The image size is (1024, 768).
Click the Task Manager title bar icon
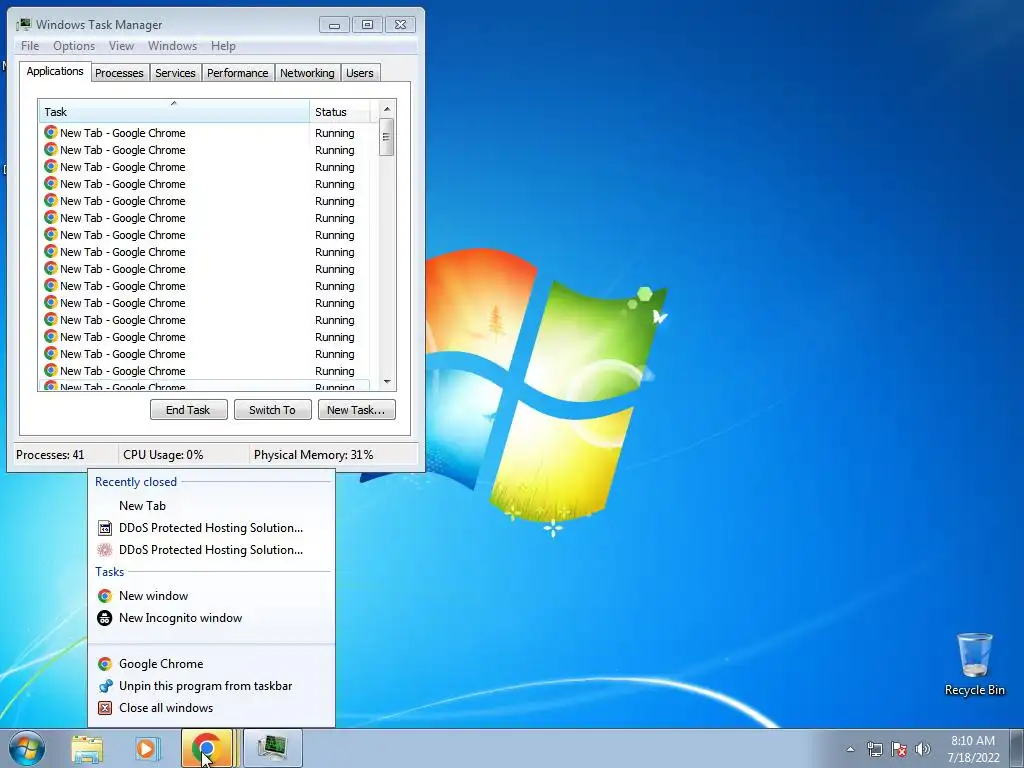[x=24, y=24]
